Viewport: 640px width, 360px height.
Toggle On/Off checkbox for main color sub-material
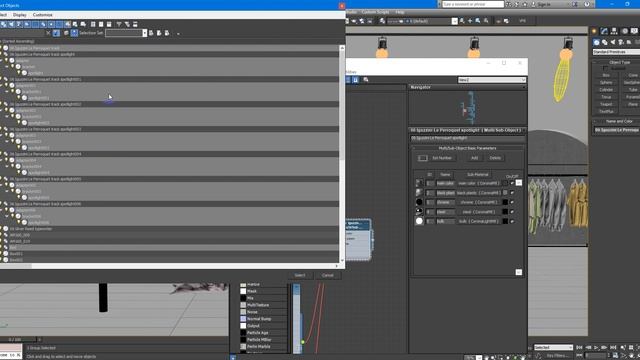click(x=512, y=183)
